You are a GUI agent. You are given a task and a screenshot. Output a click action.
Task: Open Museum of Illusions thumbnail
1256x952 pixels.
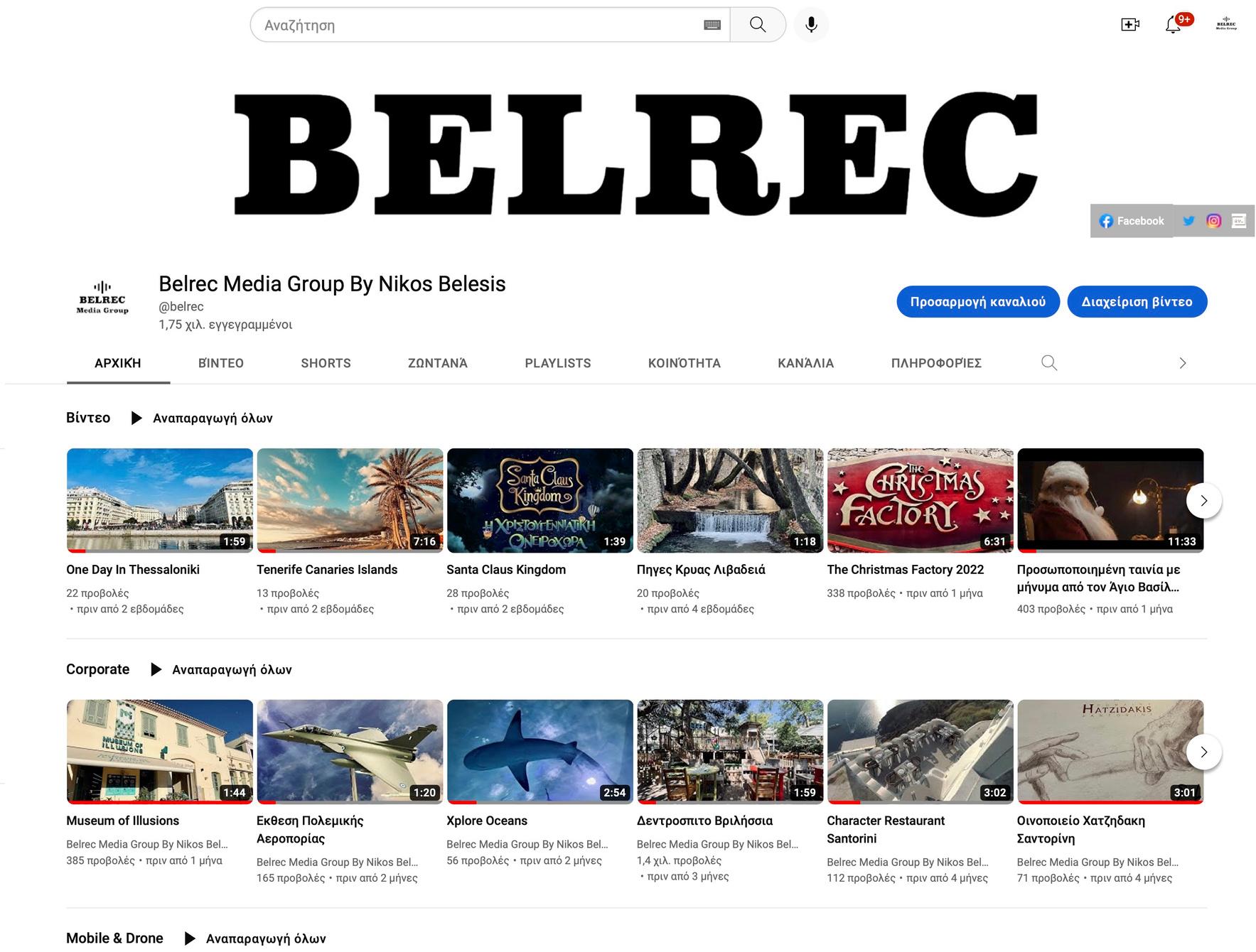click(160, 752)
